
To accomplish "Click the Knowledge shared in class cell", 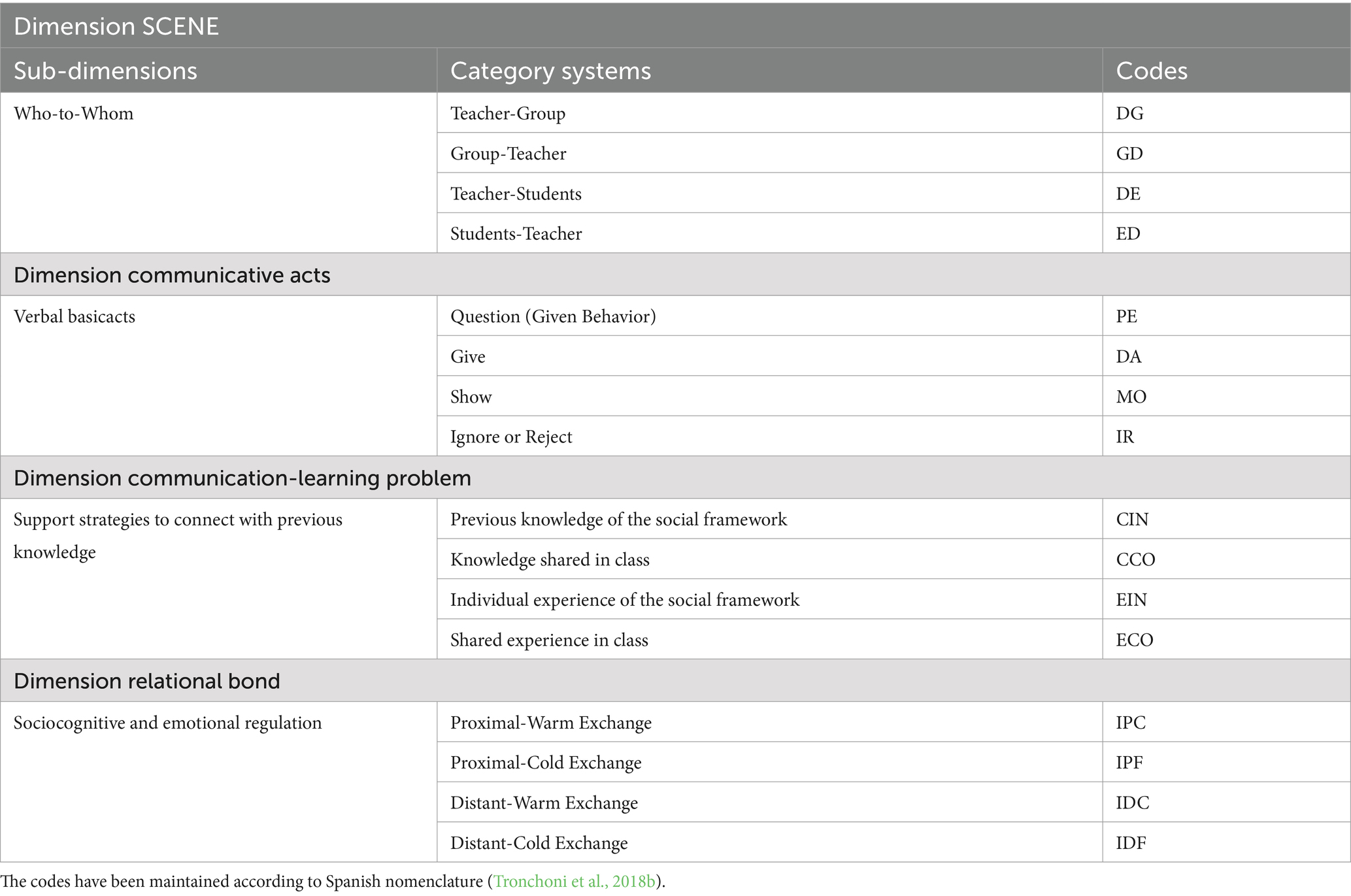I will (770, 559).
